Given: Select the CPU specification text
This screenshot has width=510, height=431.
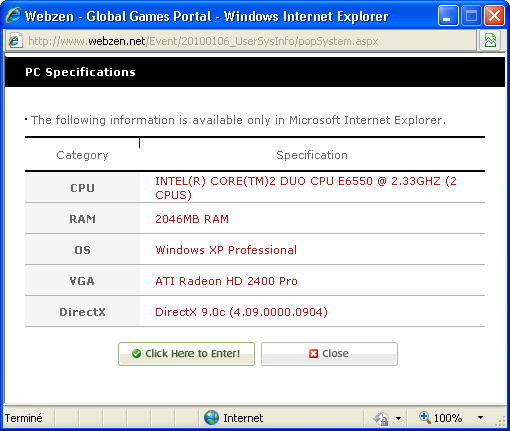Looking at the screenshot, I should (306, 188).
